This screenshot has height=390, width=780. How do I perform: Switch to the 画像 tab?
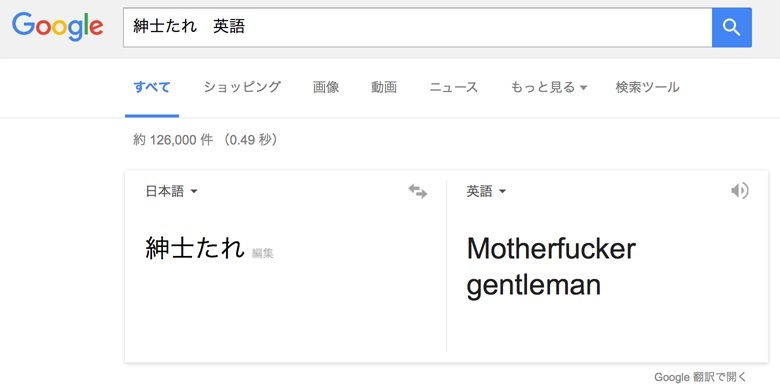(x=326, y=88)
